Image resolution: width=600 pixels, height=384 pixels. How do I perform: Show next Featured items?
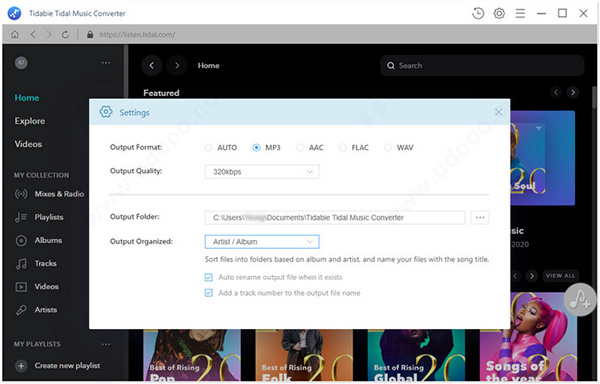[x=573, y=92]
